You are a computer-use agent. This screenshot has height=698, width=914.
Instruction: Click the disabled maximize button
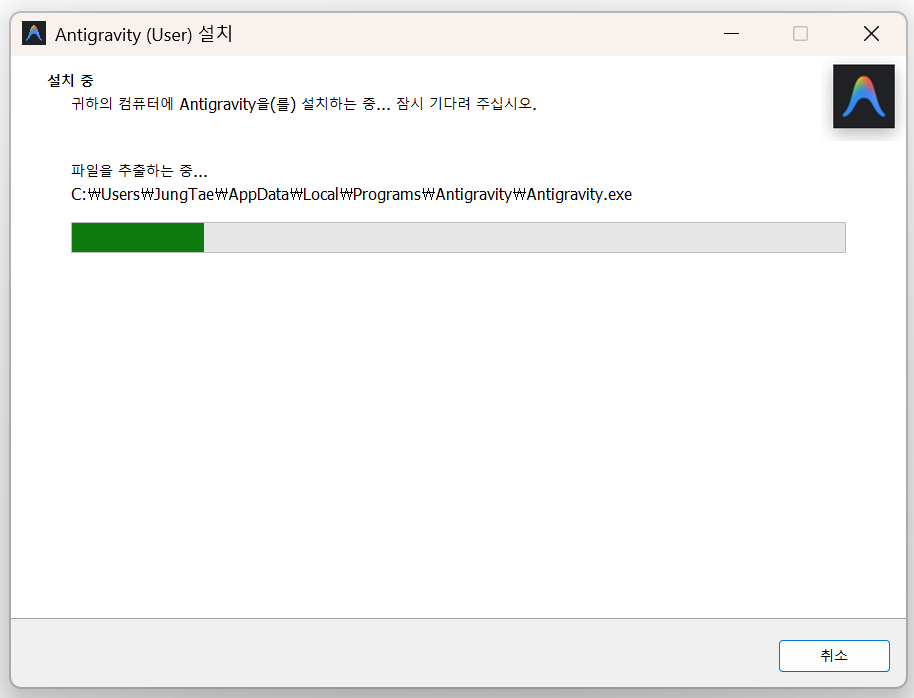tap(800, 34)
